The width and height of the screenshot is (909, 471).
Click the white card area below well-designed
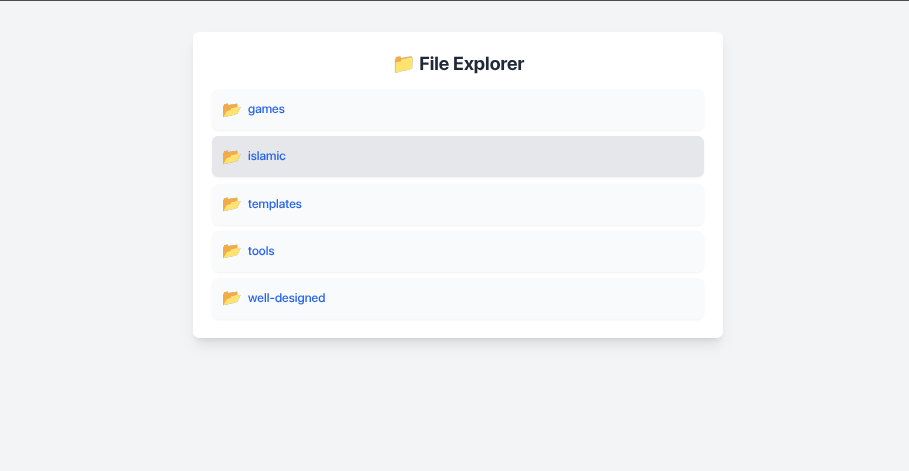coord(457,329)
